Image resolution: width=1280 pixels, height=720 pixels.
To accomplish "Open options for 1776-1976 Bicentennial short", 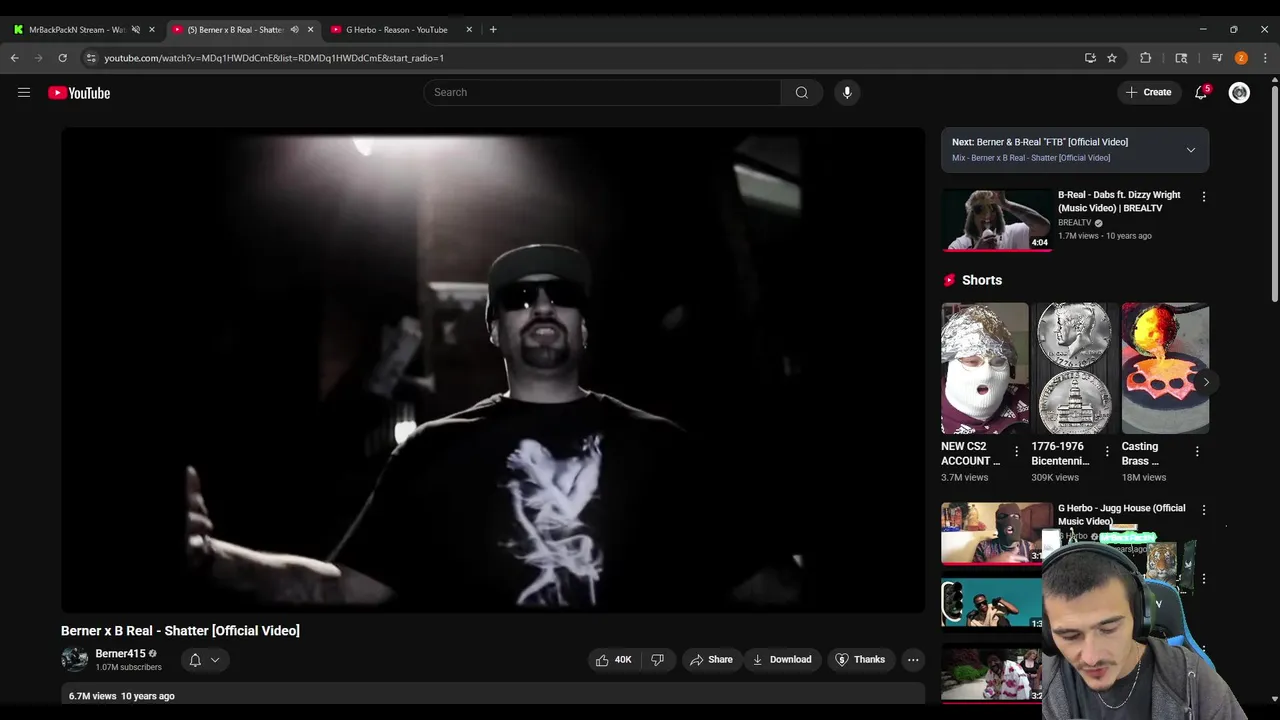I will point(1107,452).
